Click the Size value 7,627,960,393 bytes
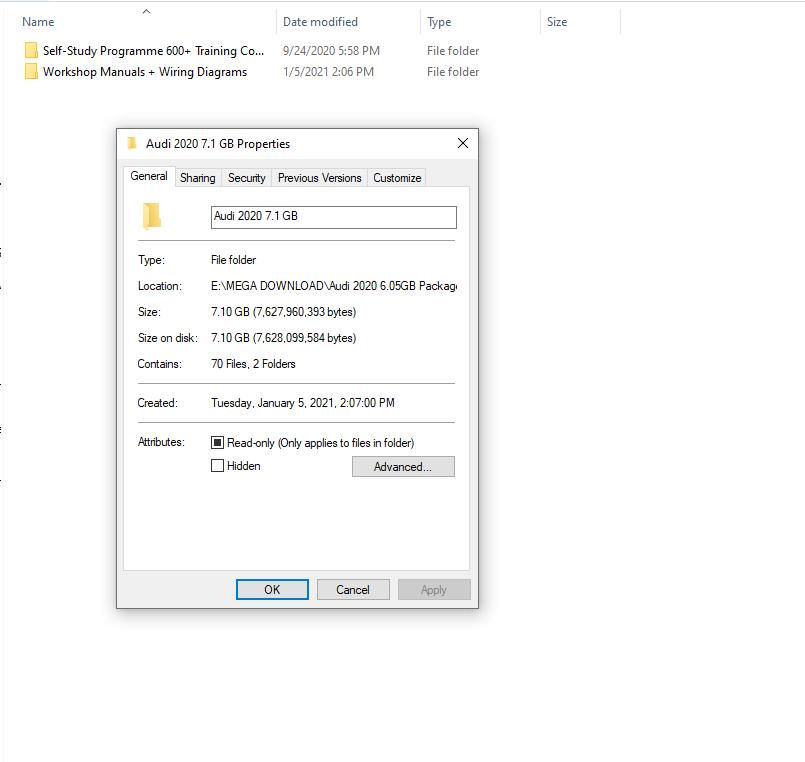This screenshot has width=805, height=762. (283, 312)
